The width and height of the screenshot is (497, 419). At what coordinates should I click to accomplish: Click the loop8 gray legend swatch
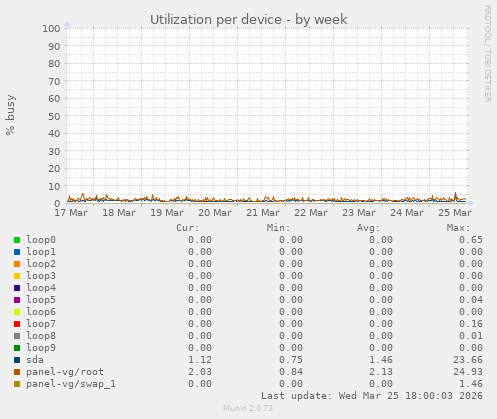click(x=17, y=336)
